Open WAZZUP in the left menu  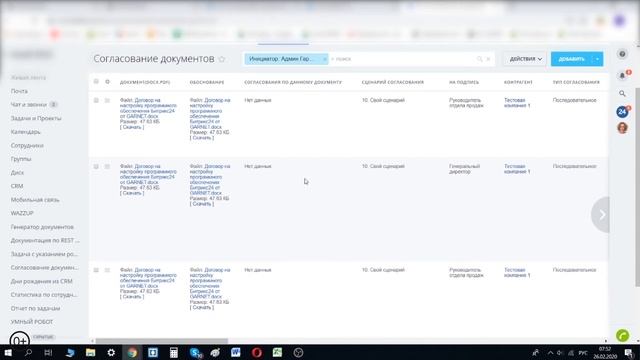click(22, 213)
